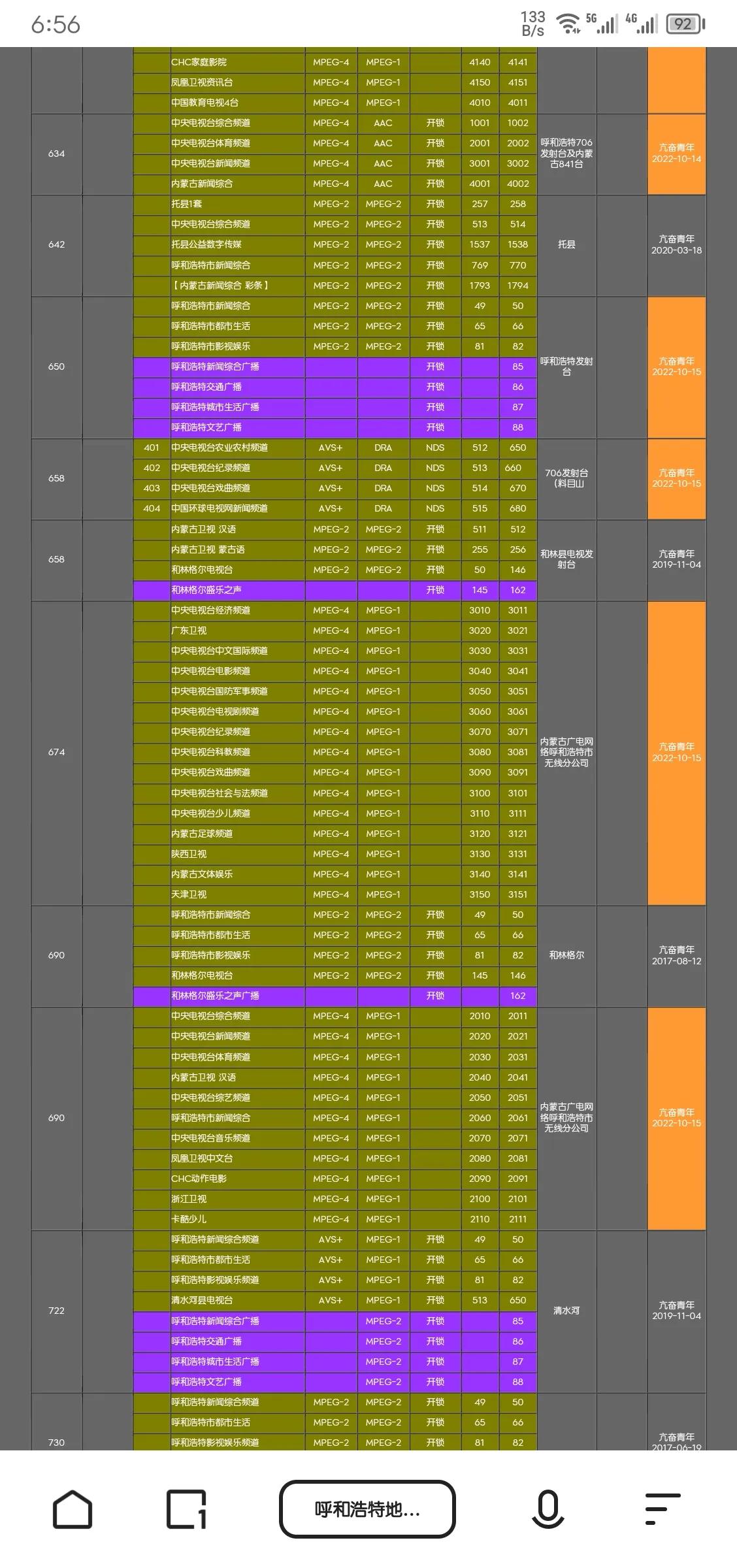
Task: Click 中央电视台少儿频道 channel name
Action: point(210,813)
